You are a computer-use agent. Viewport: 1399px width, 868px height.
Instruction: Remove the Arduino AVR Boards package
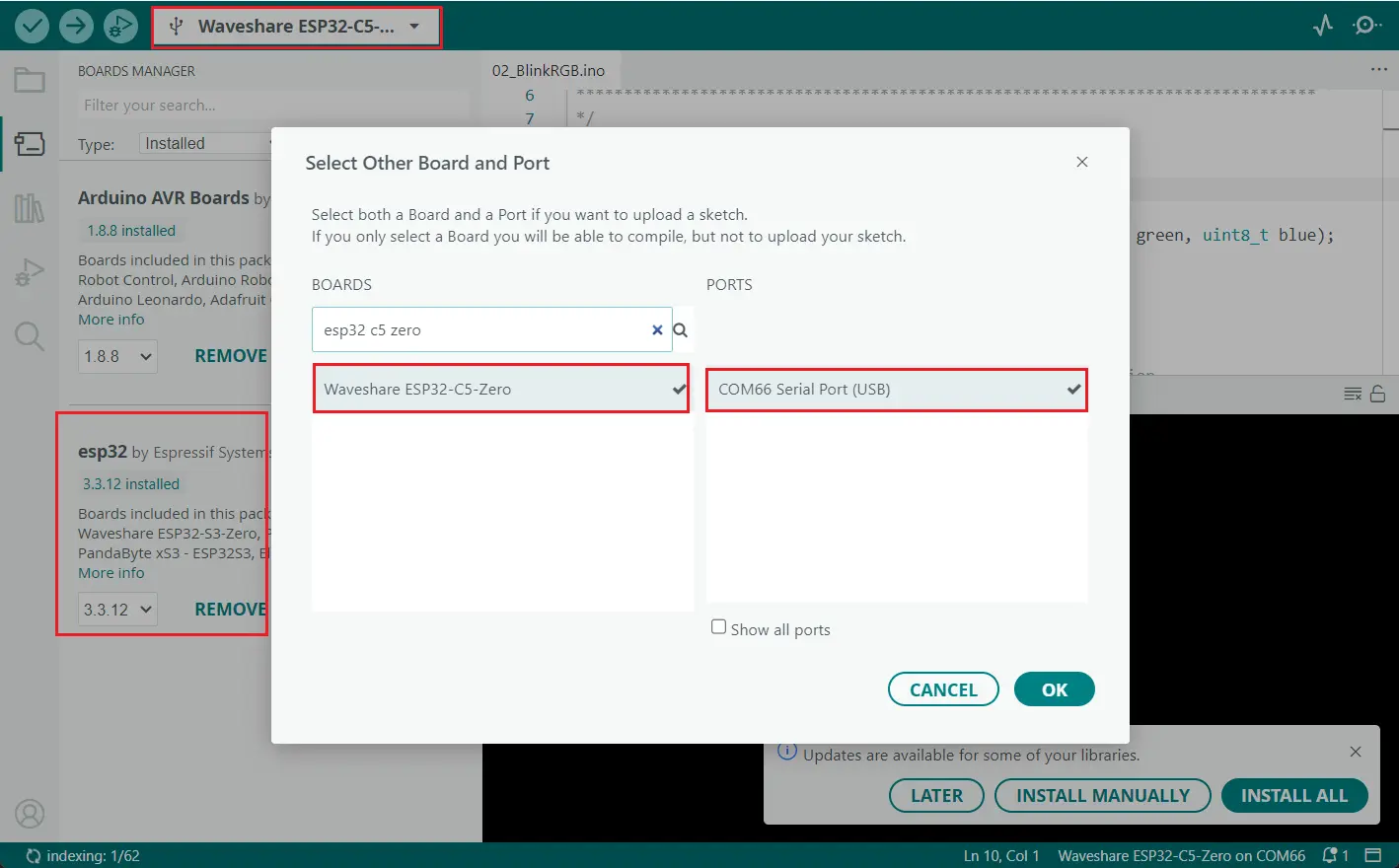pos(231,356)
